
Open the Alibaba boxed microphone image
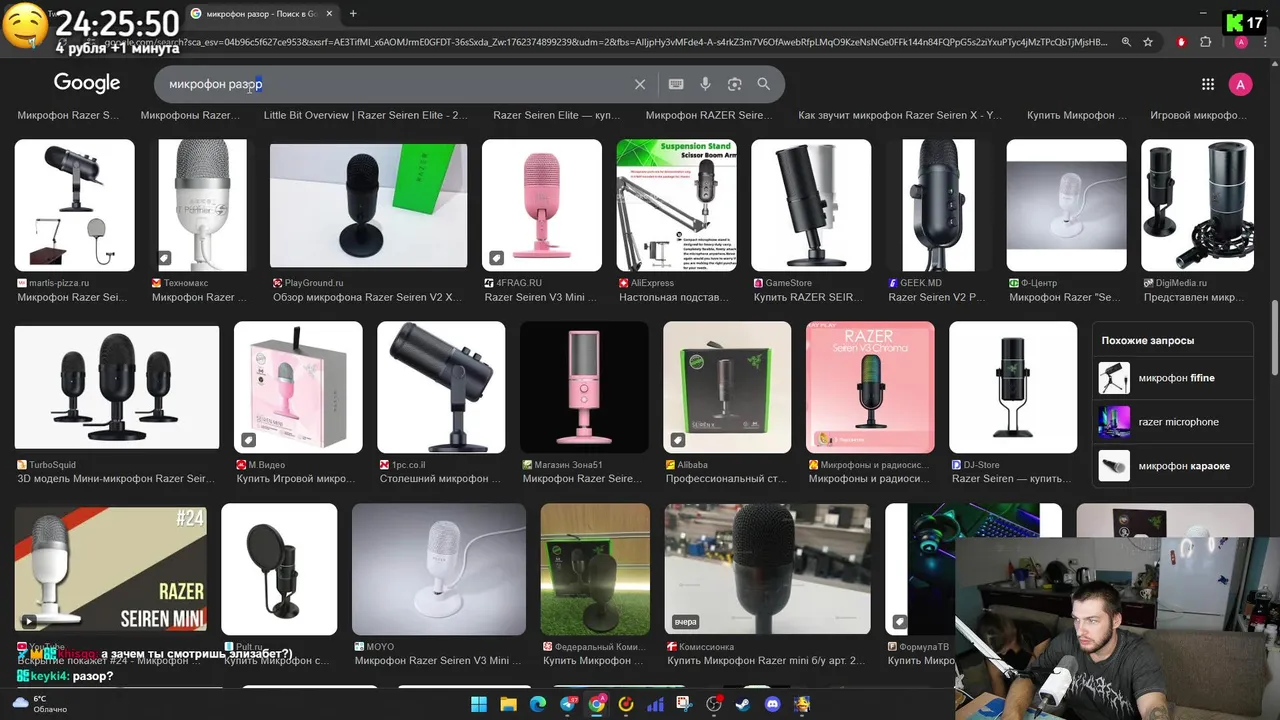[x=727, y=387]
